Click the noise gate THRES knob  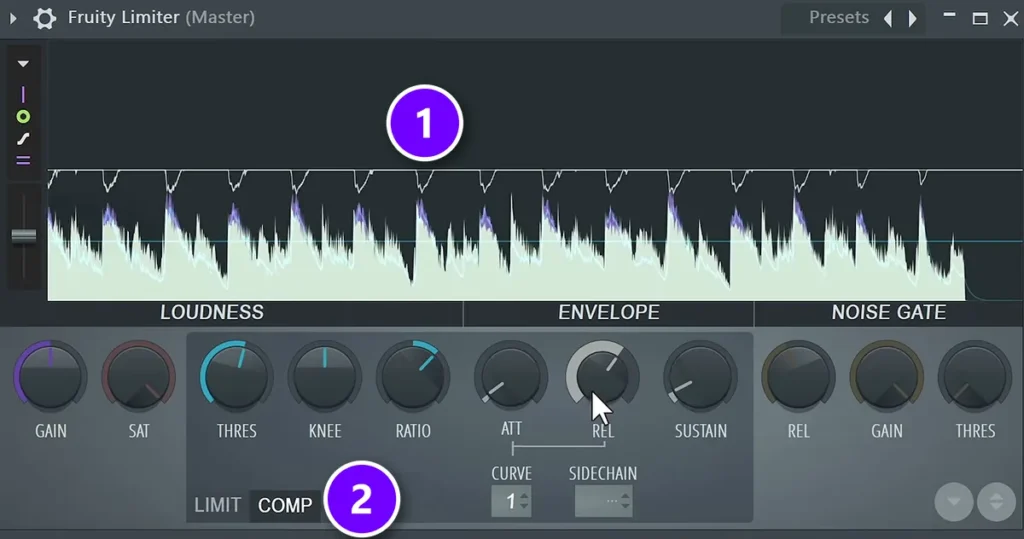[974, 377]
